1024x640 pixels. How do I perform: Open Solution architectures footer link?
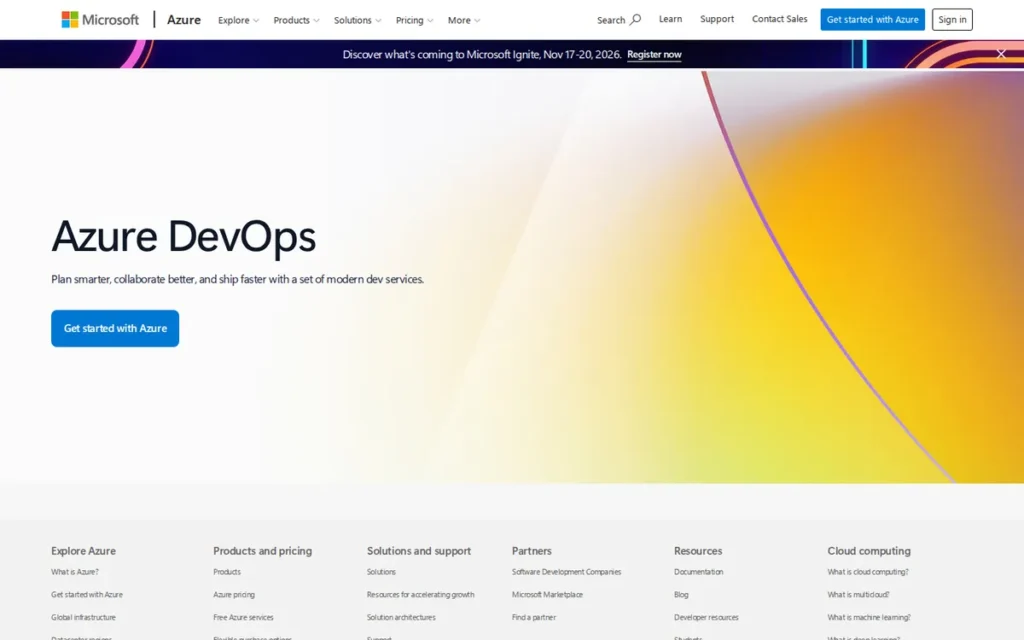click(x=401, y=617)
